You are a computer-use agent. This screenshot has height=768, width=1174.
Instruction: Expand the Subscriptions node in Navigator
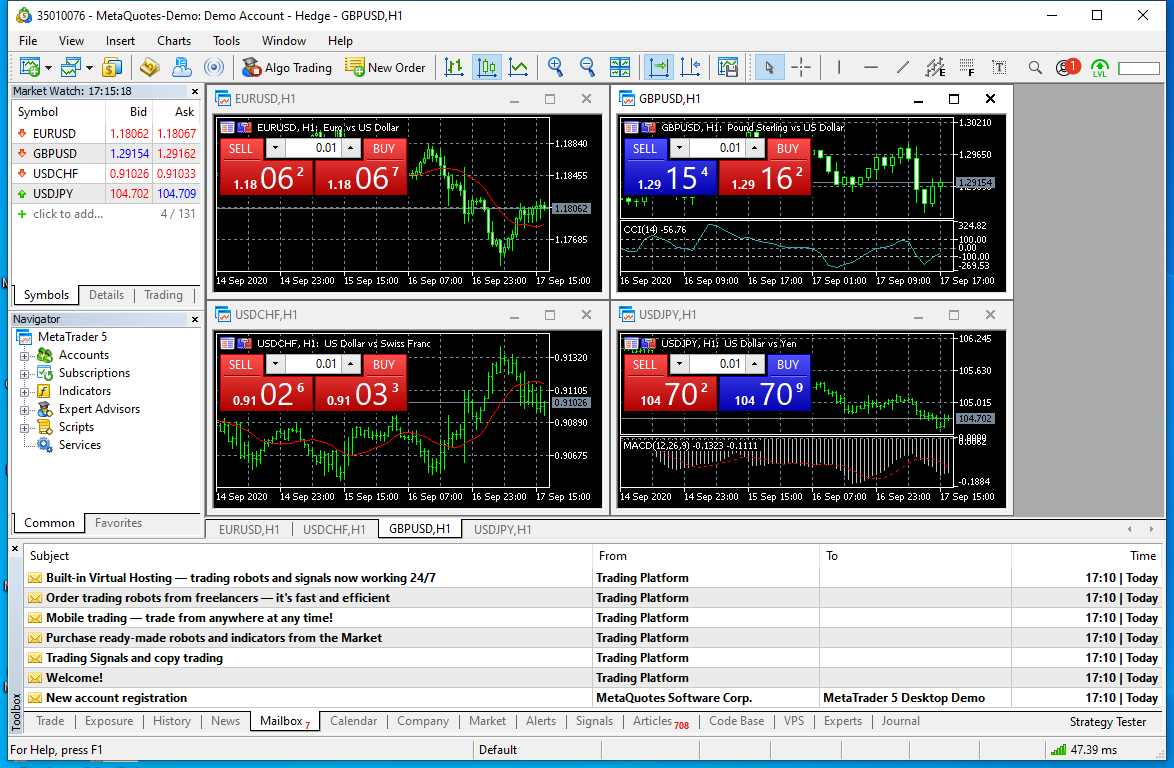click(x=25, y=374)
